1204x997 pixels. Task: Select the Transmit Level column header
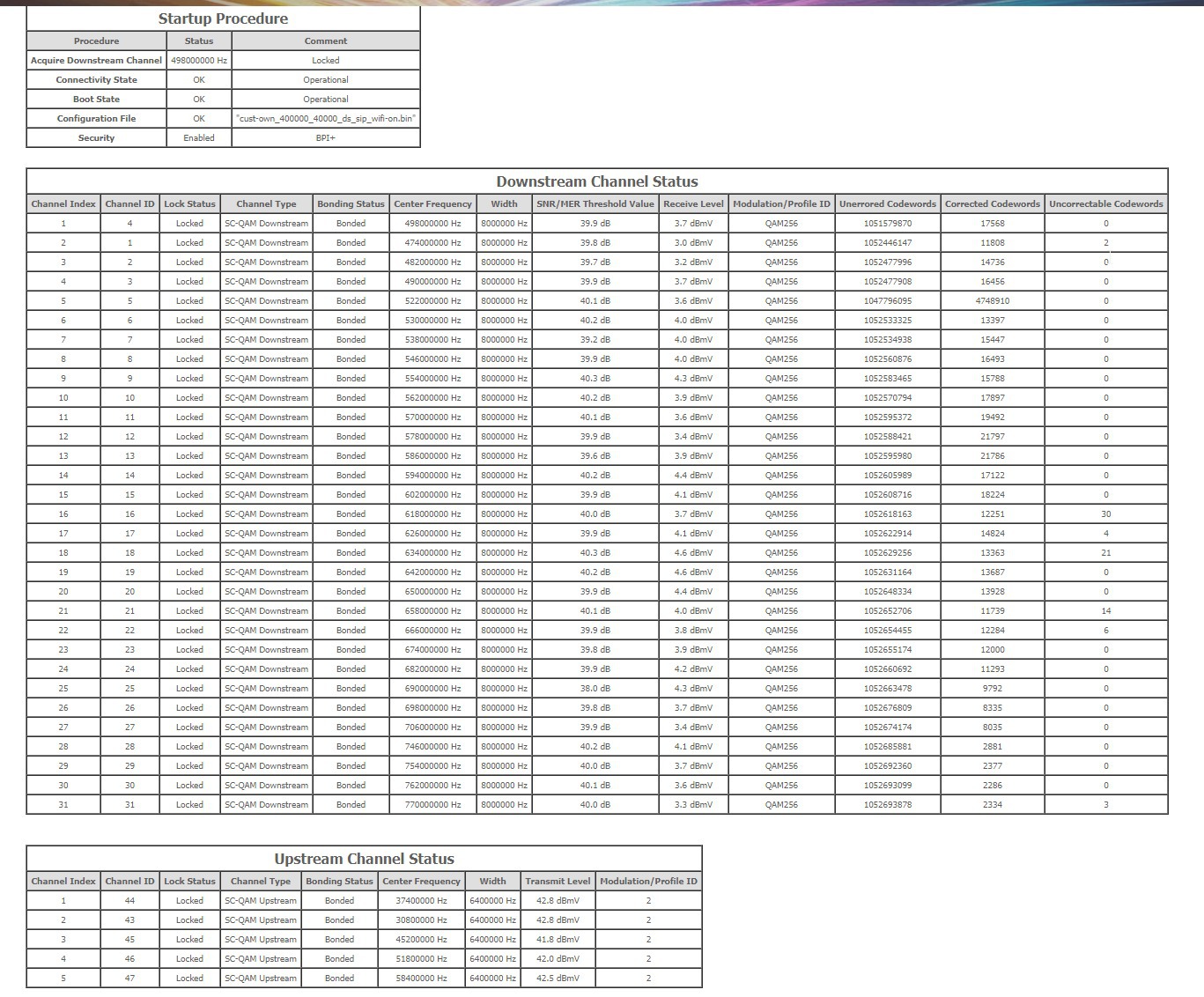[x=558, y=882]
